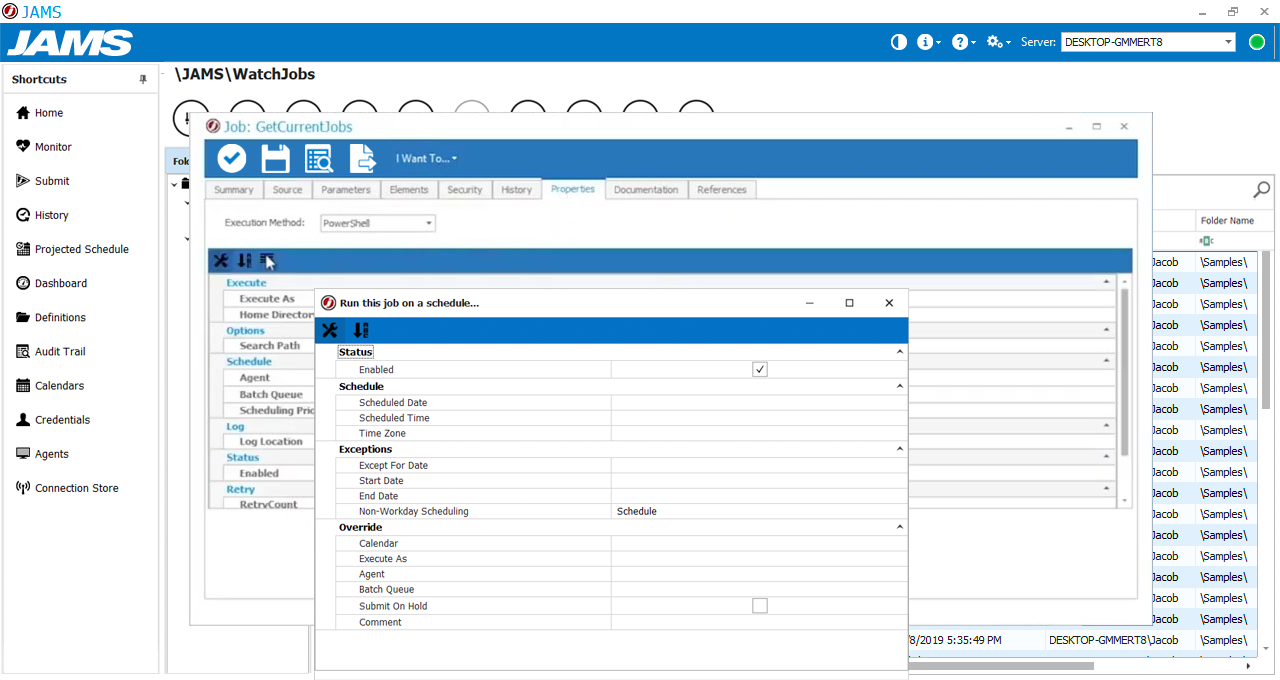Open the info menu icon in header
This screenshot has height=680, width=1280.
[928, 42]
